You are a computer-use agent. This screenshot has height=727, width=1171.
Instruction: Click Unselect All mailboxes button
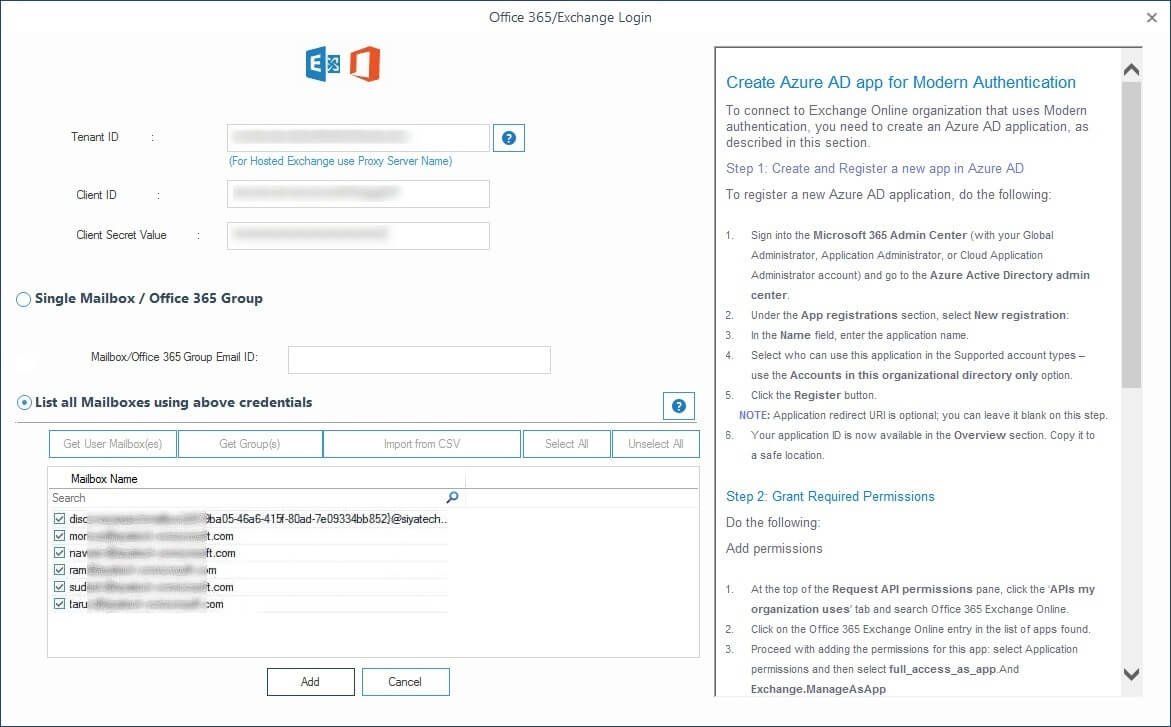point(656,444)
